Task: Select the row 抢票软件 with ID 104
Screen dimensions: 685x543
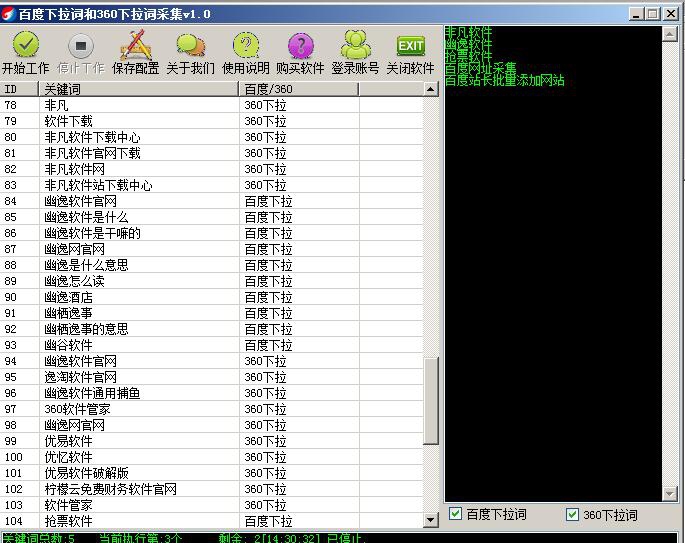Action: tap(211, 521)
